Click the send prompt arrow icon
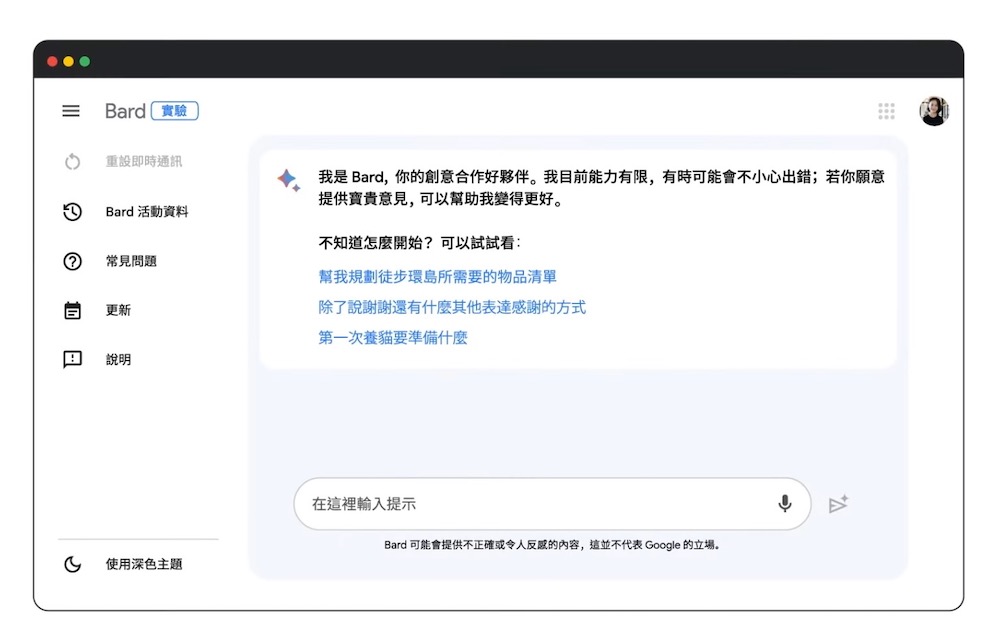 [x=838, y=504]
